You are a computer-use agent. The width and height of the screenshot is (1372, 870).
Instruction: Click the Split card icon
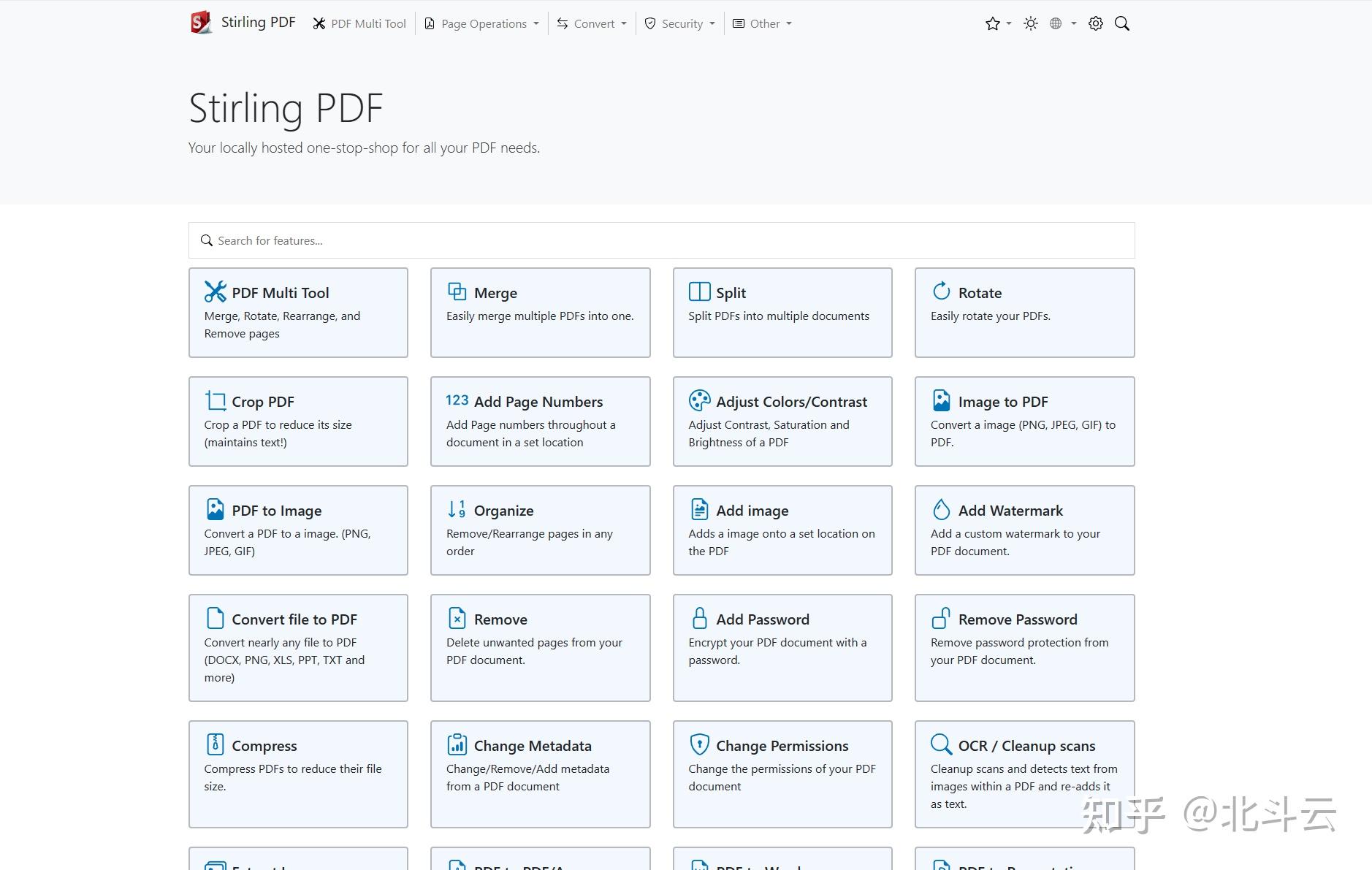[x=699, y=291]
